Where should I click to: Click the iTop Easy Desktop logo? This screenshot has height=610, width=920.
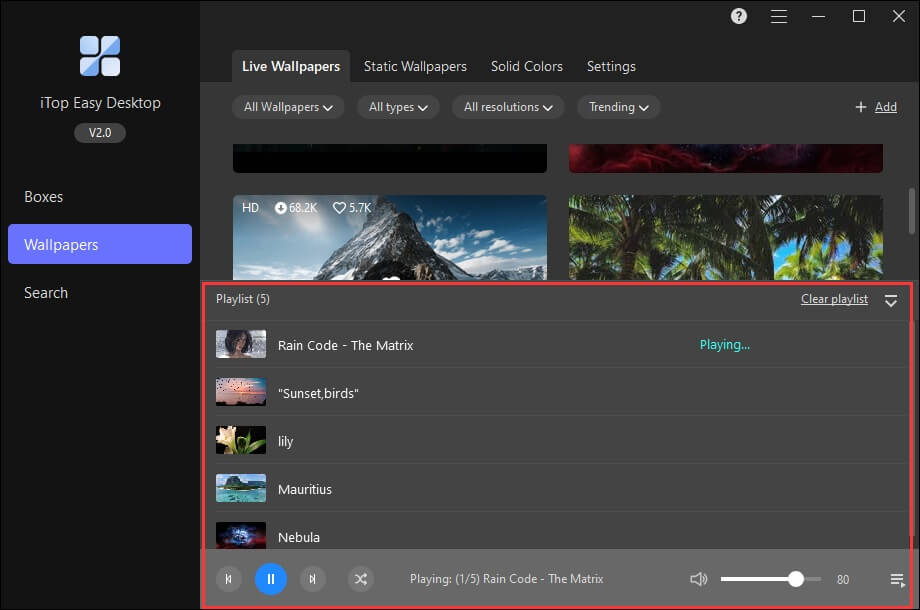pyautogui.click(x=100, y=56)
